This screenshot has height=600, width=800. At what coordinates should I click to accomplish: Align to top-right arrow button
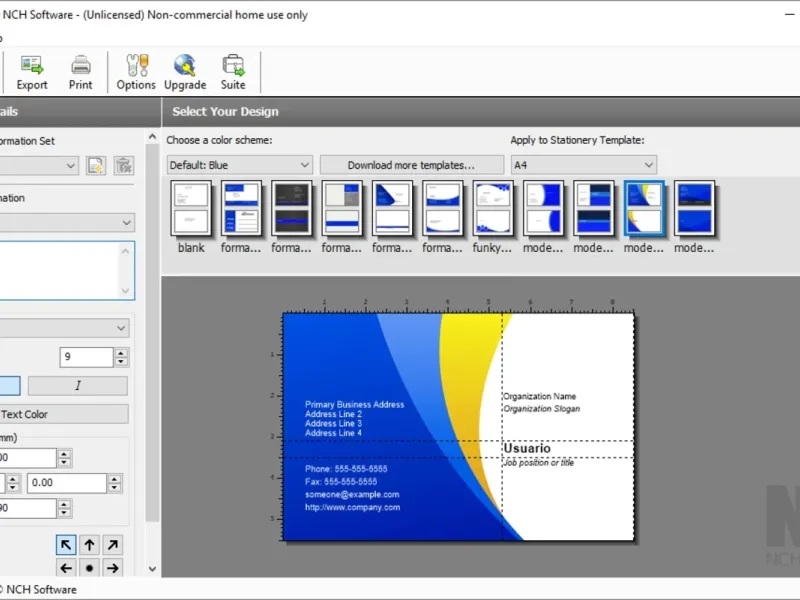(113, 545)
